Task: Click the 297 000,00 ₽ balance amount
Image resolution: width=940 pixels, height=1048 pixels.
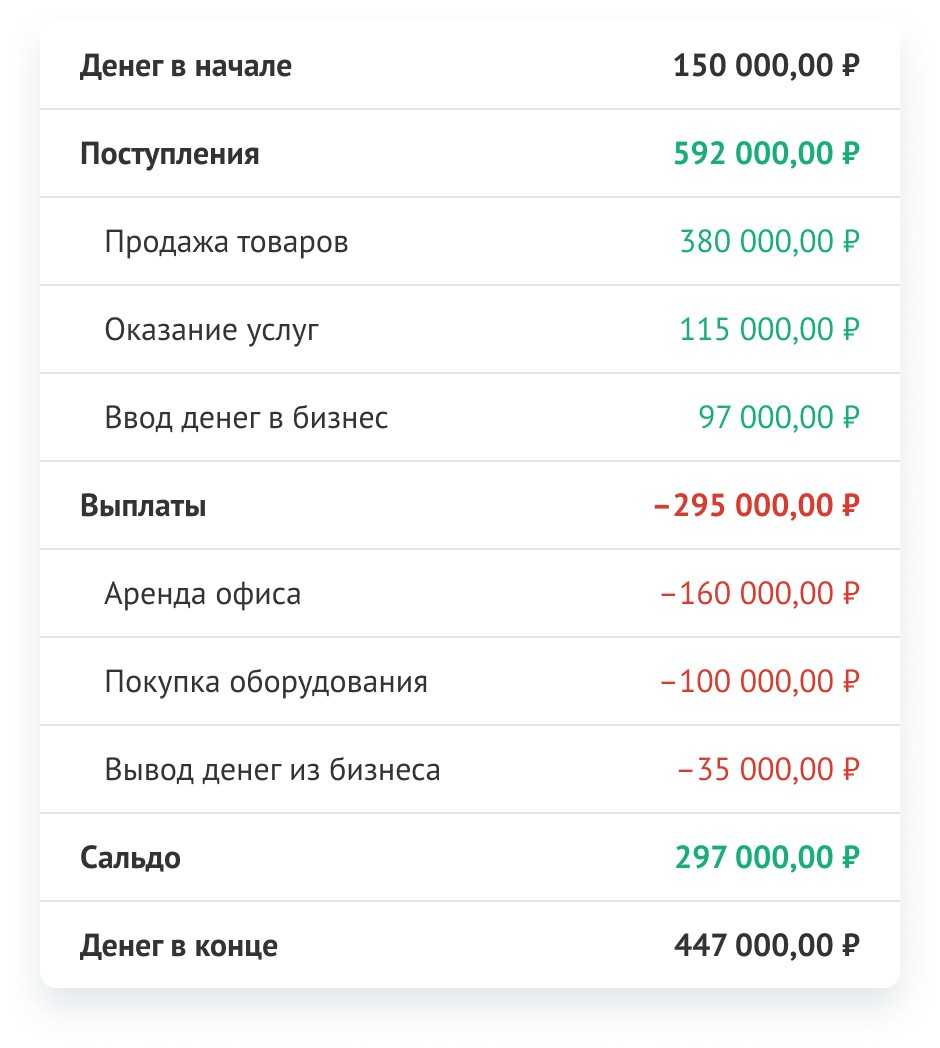Action: click(766, 859)
